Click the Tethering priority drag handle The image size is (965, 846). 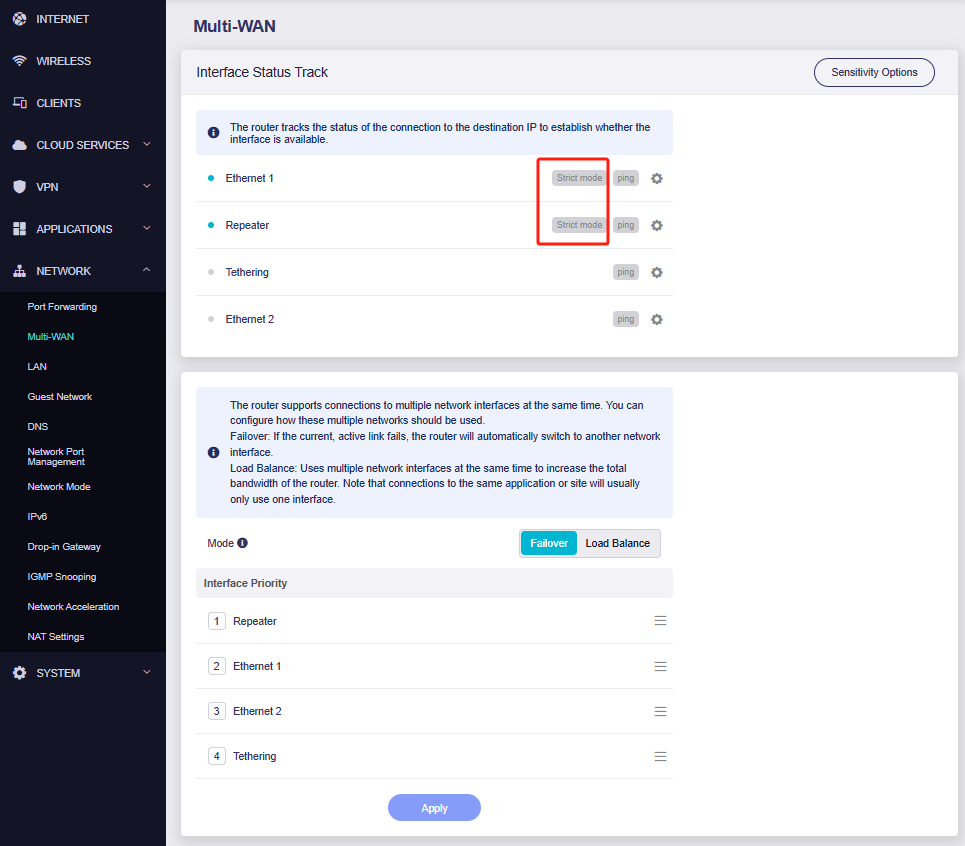(x=660, y=756)
